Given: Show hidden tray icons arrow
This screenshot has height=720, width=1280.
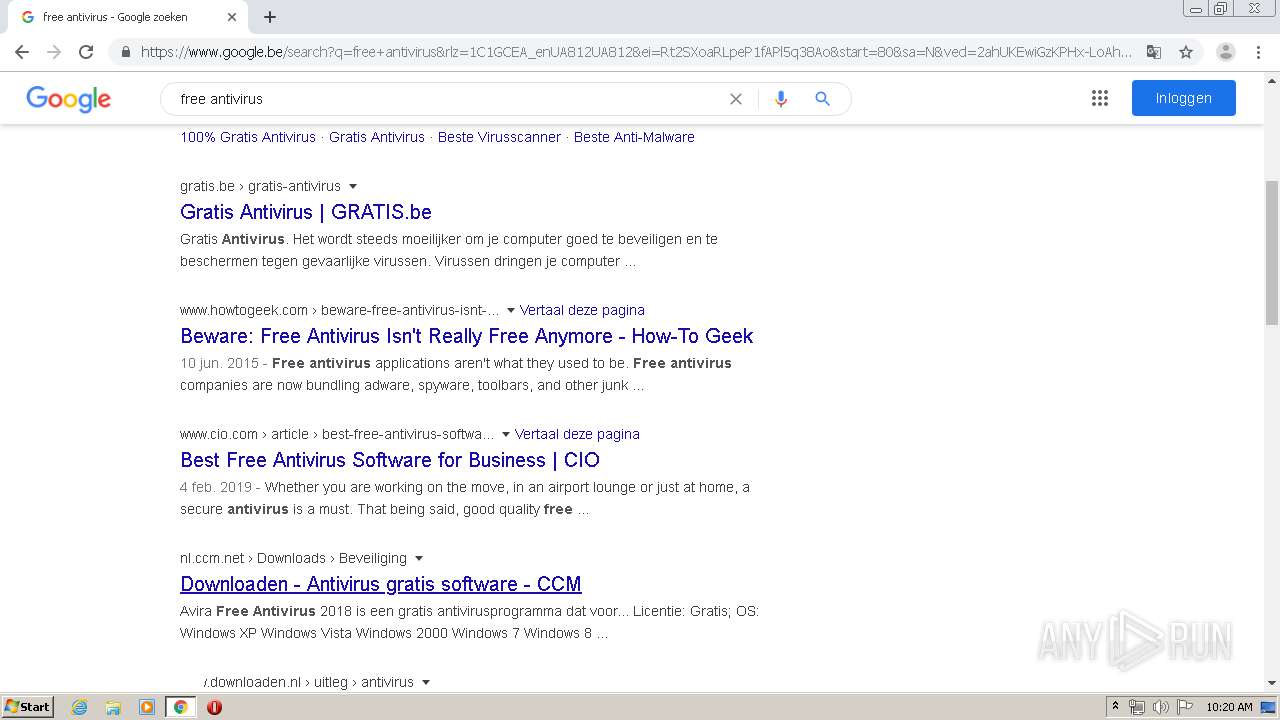Looking at the screenshot, I should click(1115, 707).
